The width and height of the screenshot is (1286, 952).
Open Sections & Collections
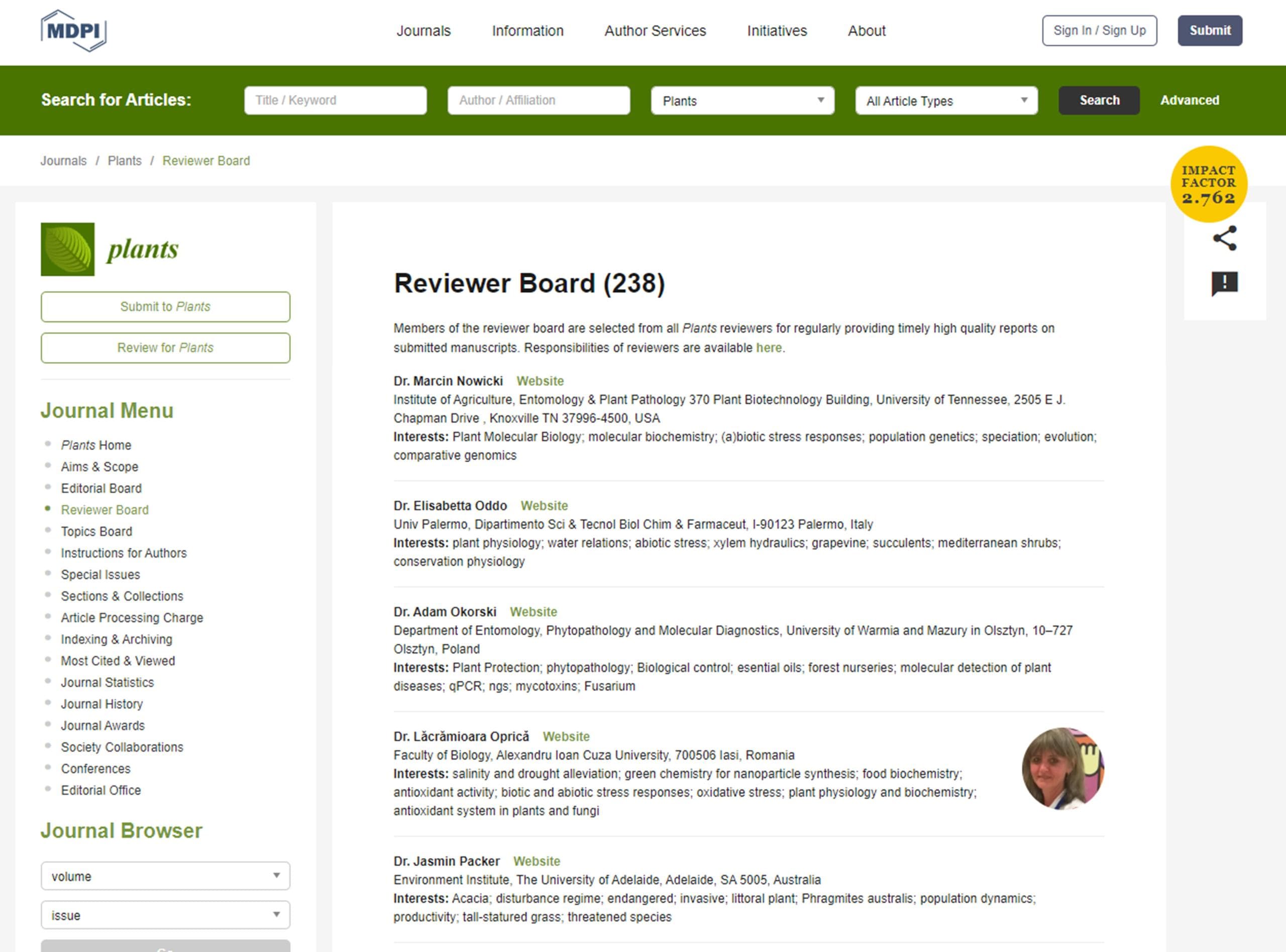tap(122, 596)
